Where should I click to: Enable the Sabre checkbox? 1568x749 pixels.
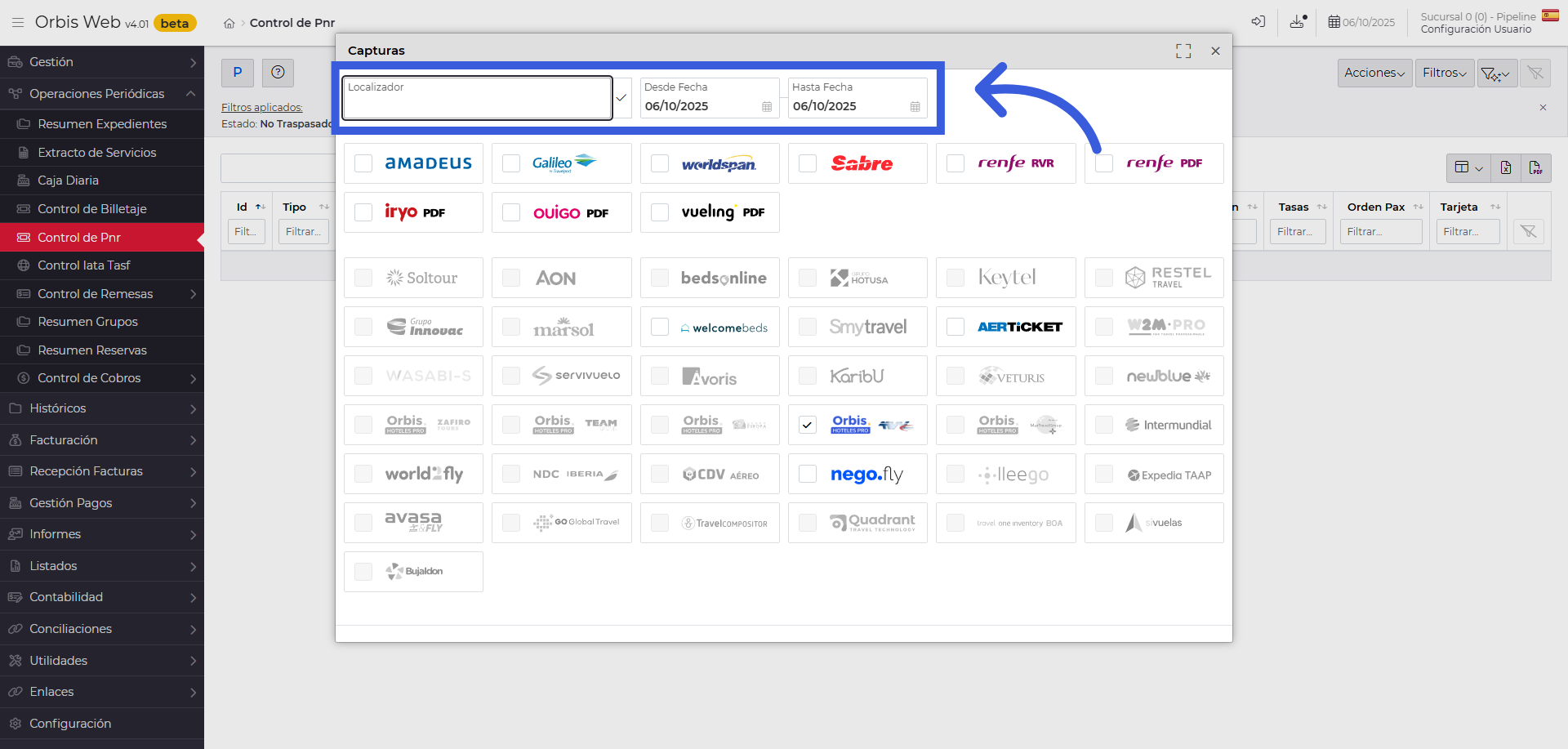point(808,163)
